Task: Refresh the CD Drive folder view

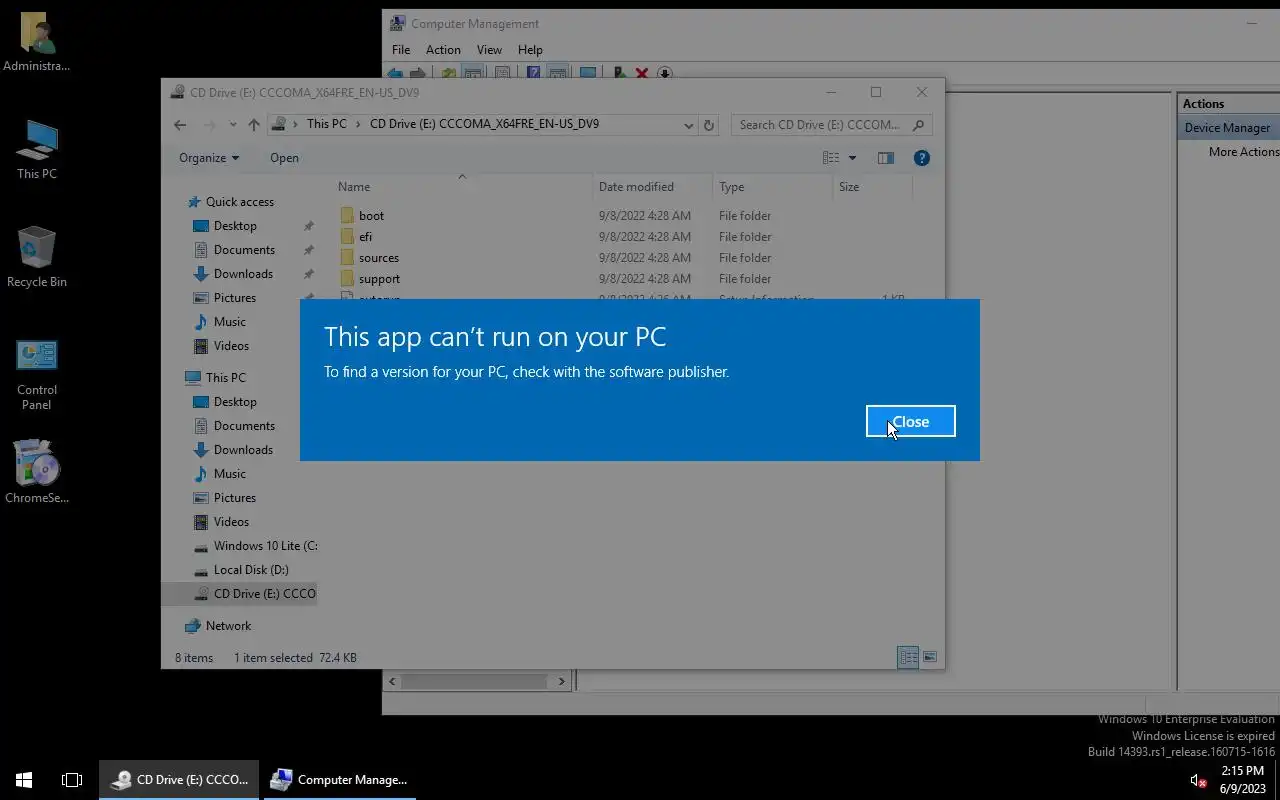Action: [x=709, y=125]
